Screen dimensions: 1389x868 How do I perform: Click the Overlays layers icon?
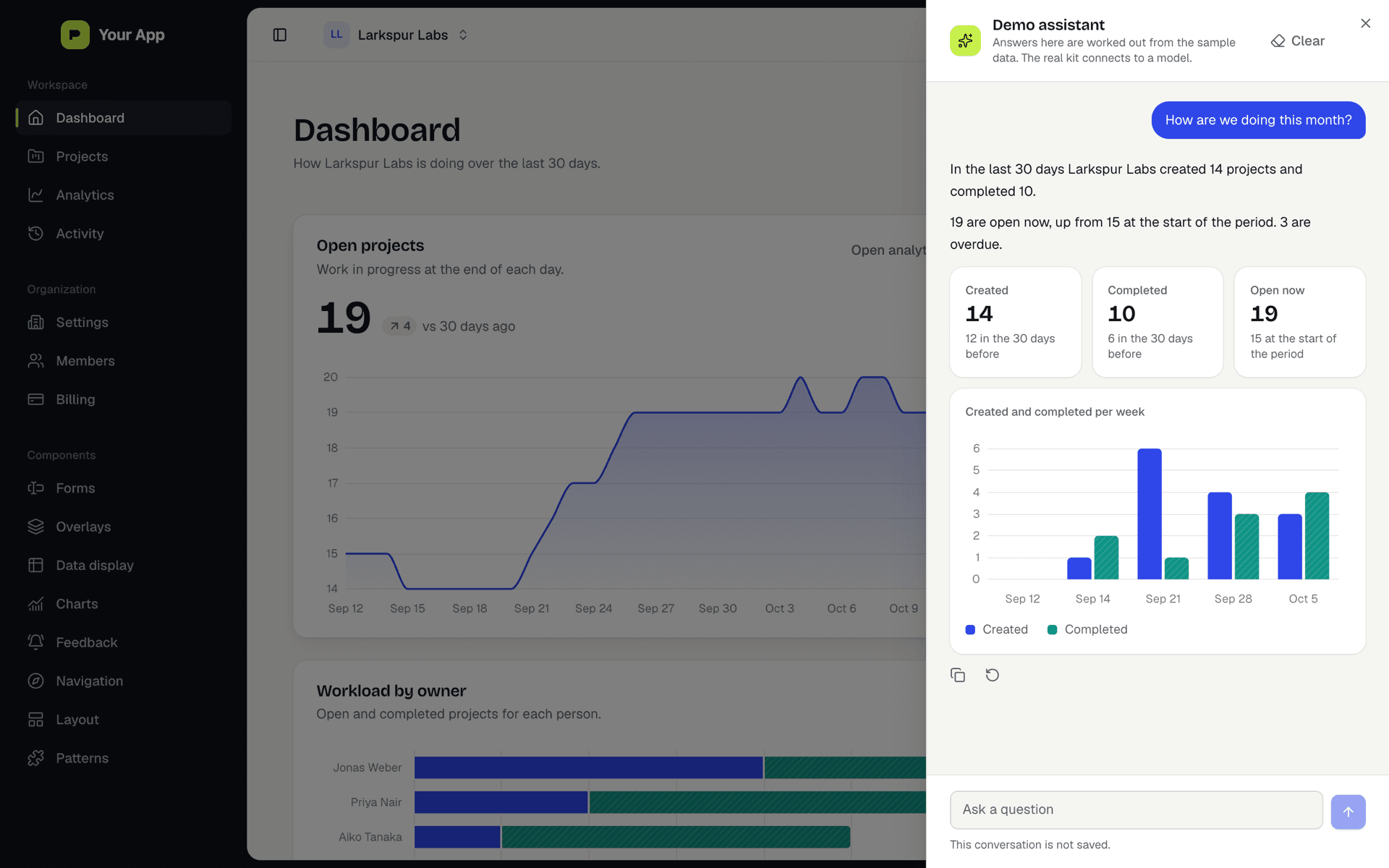pyautogui.click(x=36, y=527)
